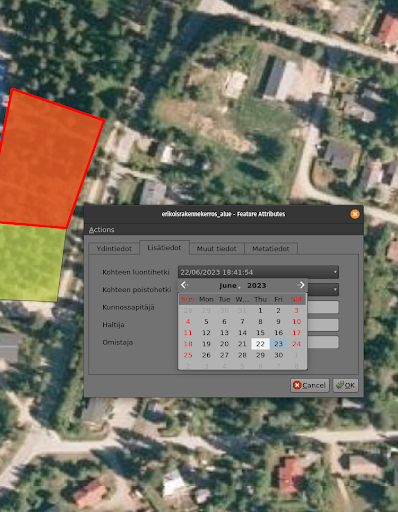Viewport: 398px width, 512px height.
Task: Select June 22 in the calendar
Action: click(260, 344)
